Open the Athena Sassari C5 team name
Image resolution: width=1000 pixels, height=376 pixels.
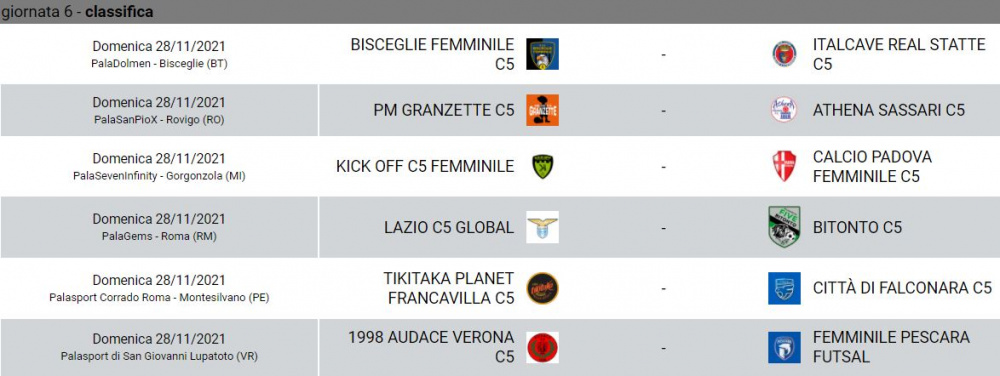point(889,110)
